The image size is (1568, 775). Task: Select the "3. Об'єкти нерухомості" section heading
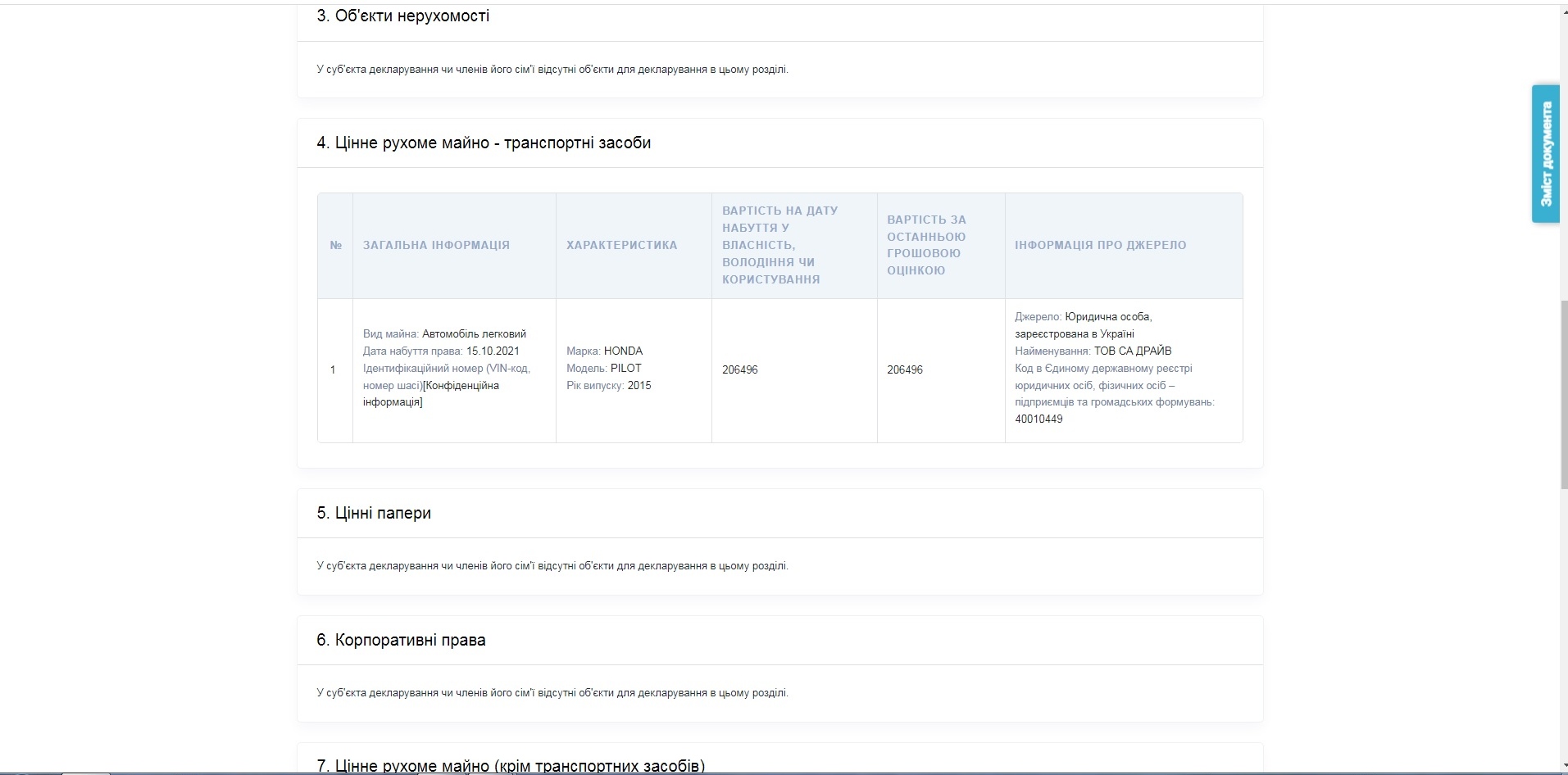tap(402, 16)
